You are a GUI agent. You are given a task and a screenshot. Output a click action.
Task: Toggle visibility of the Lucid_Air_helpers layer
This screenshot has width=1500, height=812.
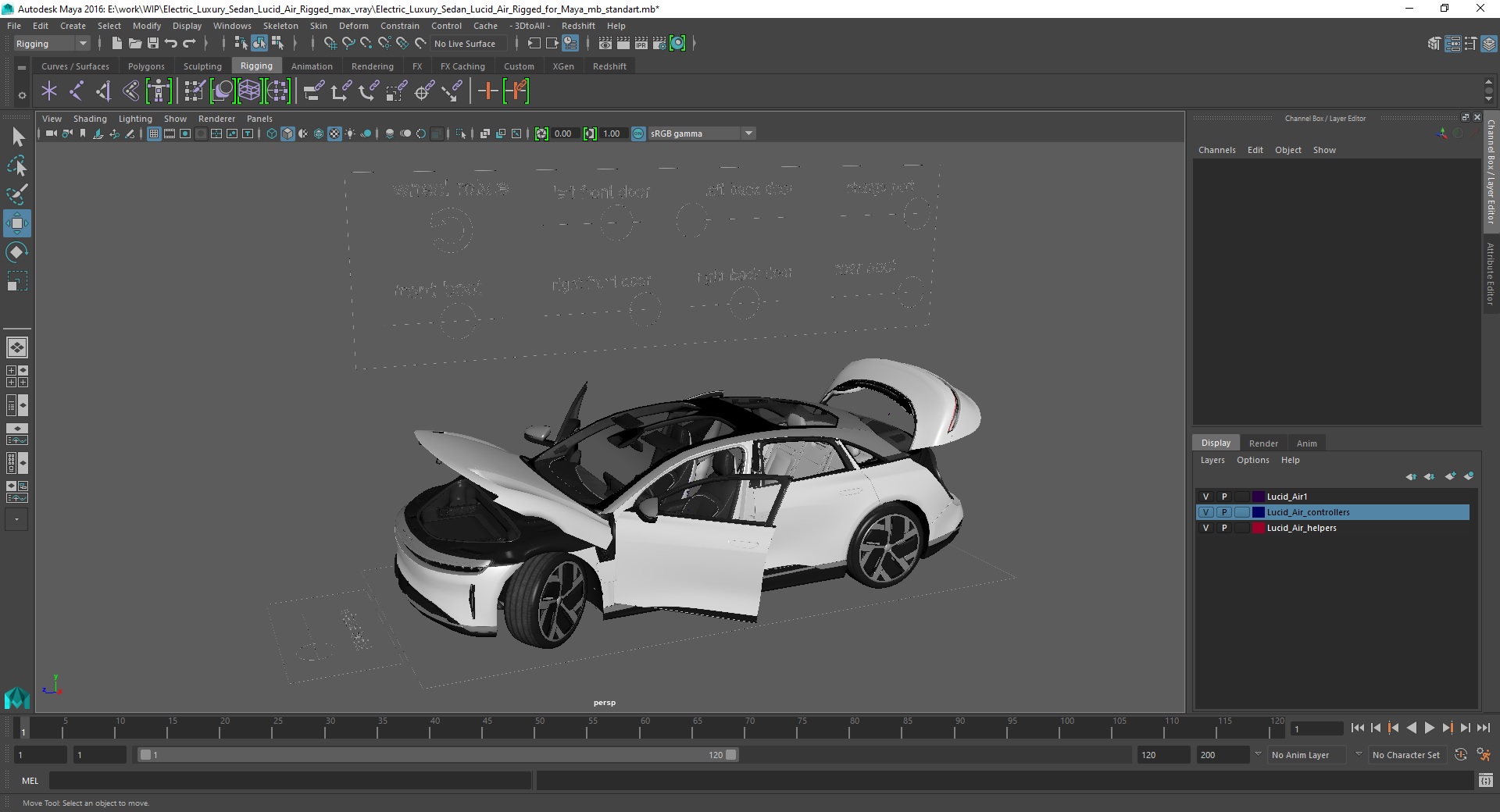[1205, 528]
